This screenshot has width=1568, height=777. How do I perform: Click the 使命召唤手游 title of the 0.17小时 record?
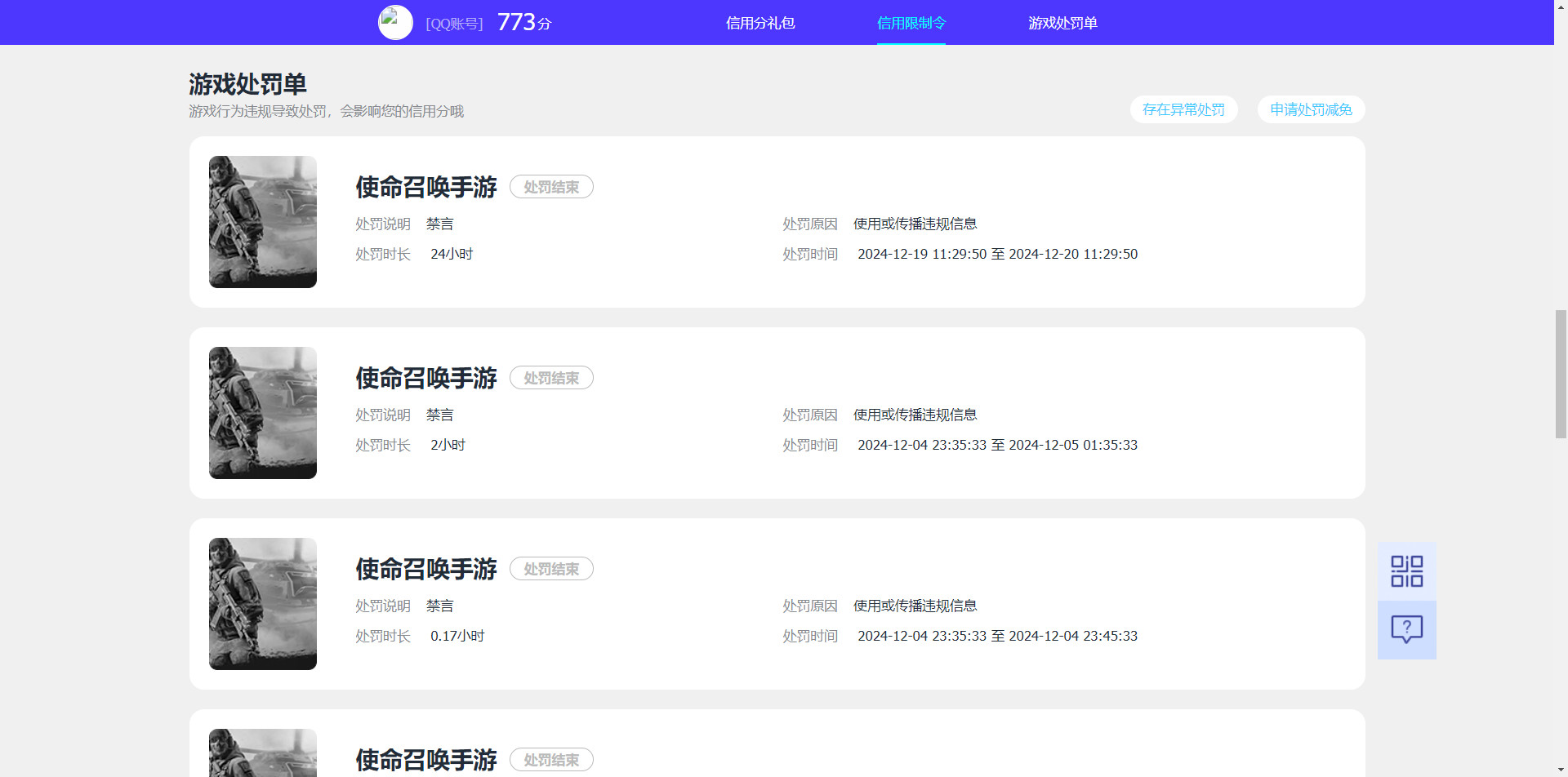(425, 569)
